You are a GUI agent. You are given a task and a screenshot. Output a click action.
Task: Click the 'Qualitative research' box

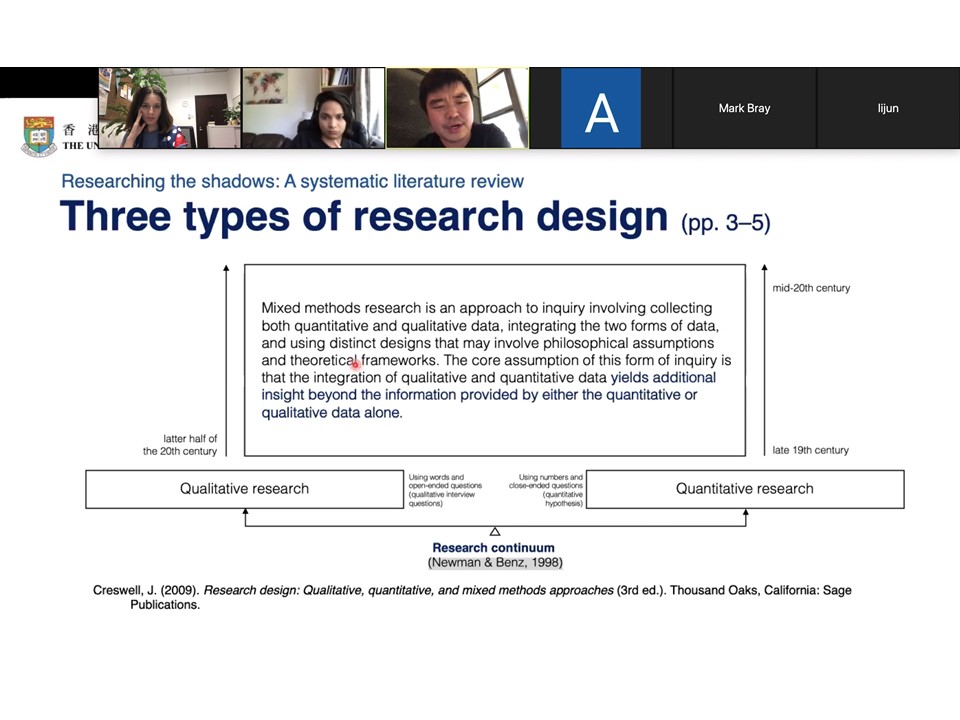(x=244, y=489)
